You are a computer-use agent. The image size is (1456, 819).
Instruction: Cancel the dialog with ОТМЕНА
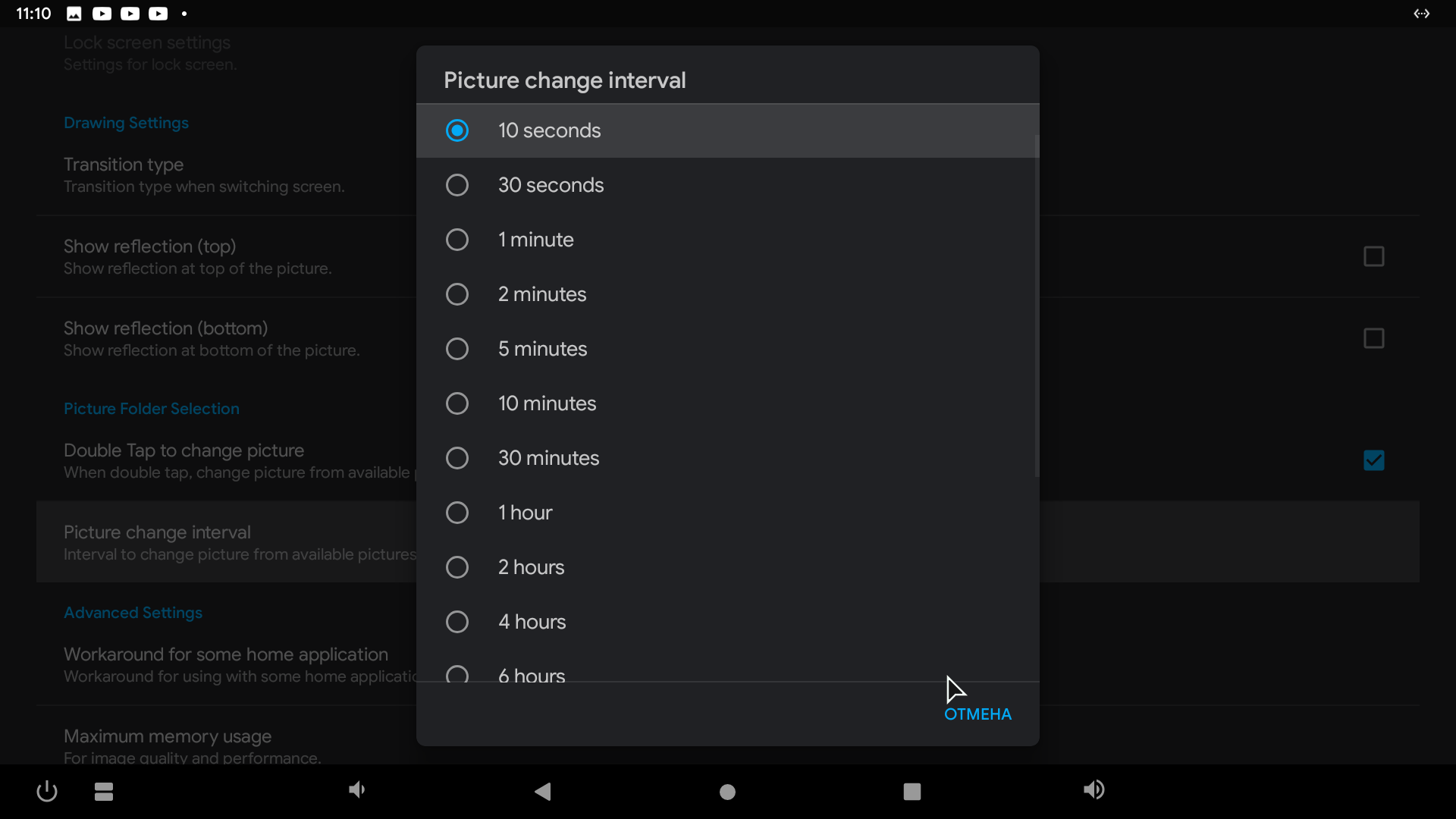click(977, 714)
